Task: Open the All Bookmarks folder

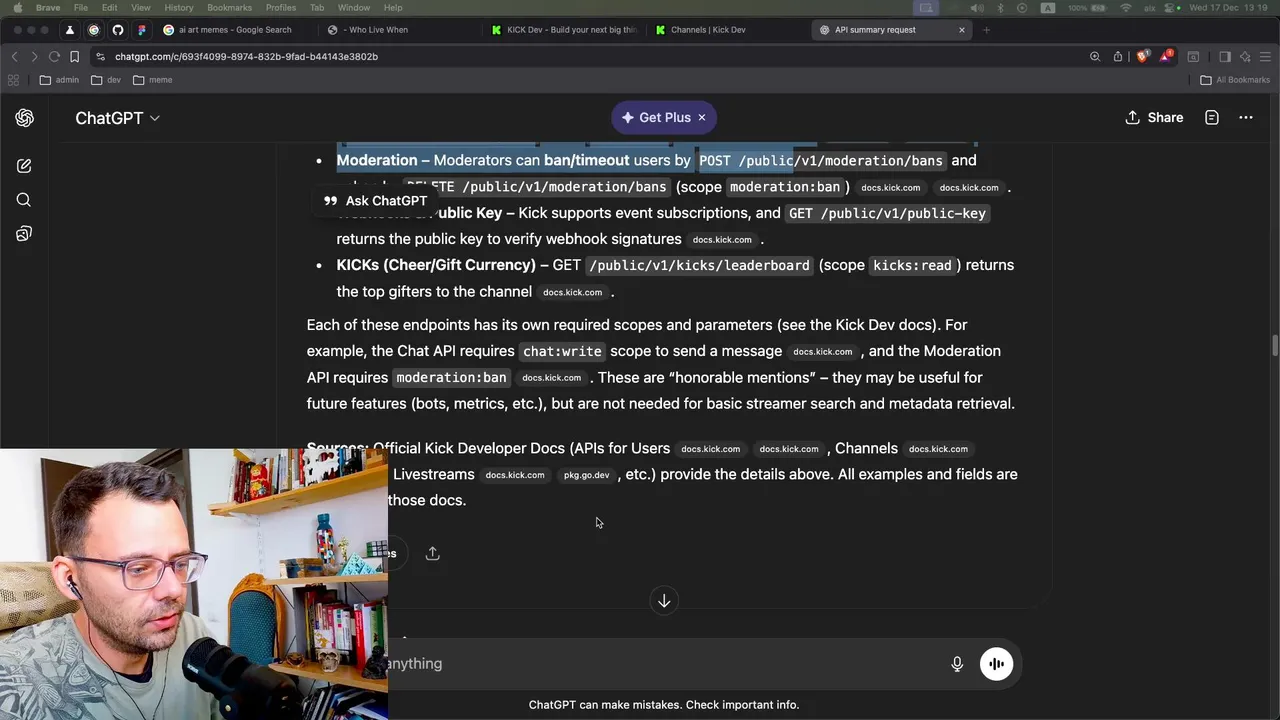Action: [x=1235, y=80]
